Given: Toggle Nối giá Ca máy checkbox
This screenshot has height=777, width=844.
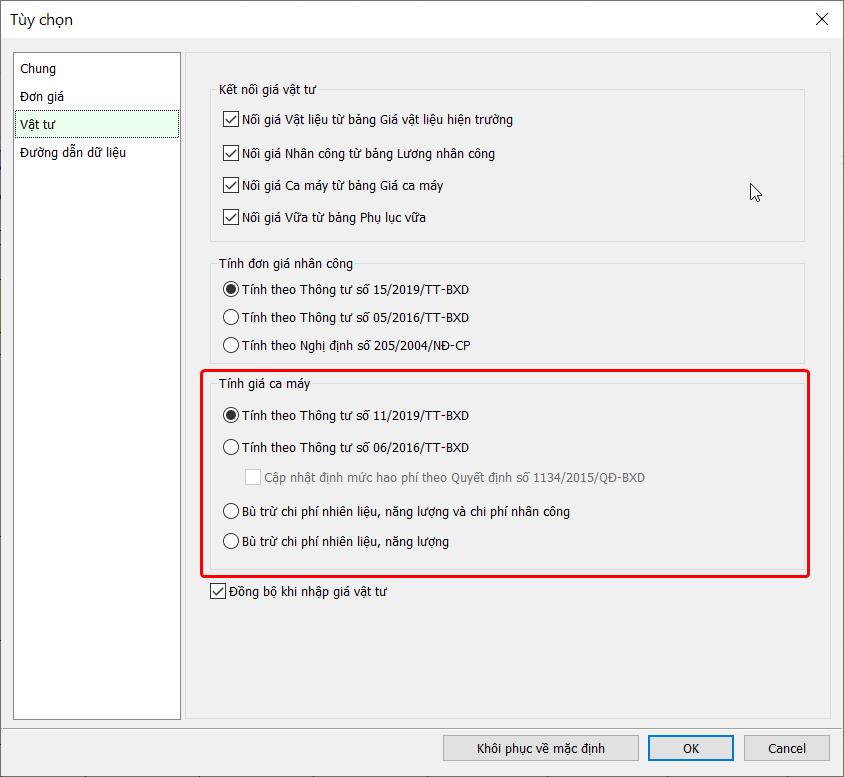Looking at the screenshot, I should click(x=232, y=186).
